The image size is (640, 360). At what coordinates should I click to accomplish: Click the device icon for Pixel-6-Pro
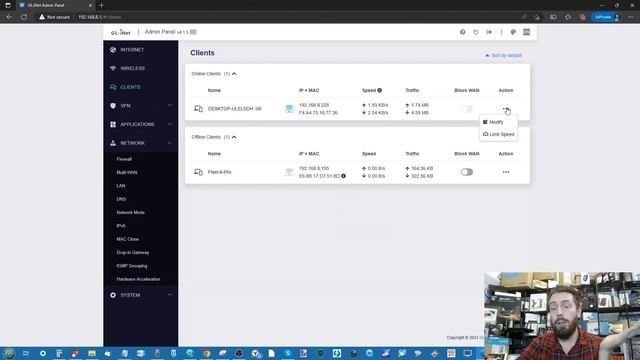click(x=198, y=172)
